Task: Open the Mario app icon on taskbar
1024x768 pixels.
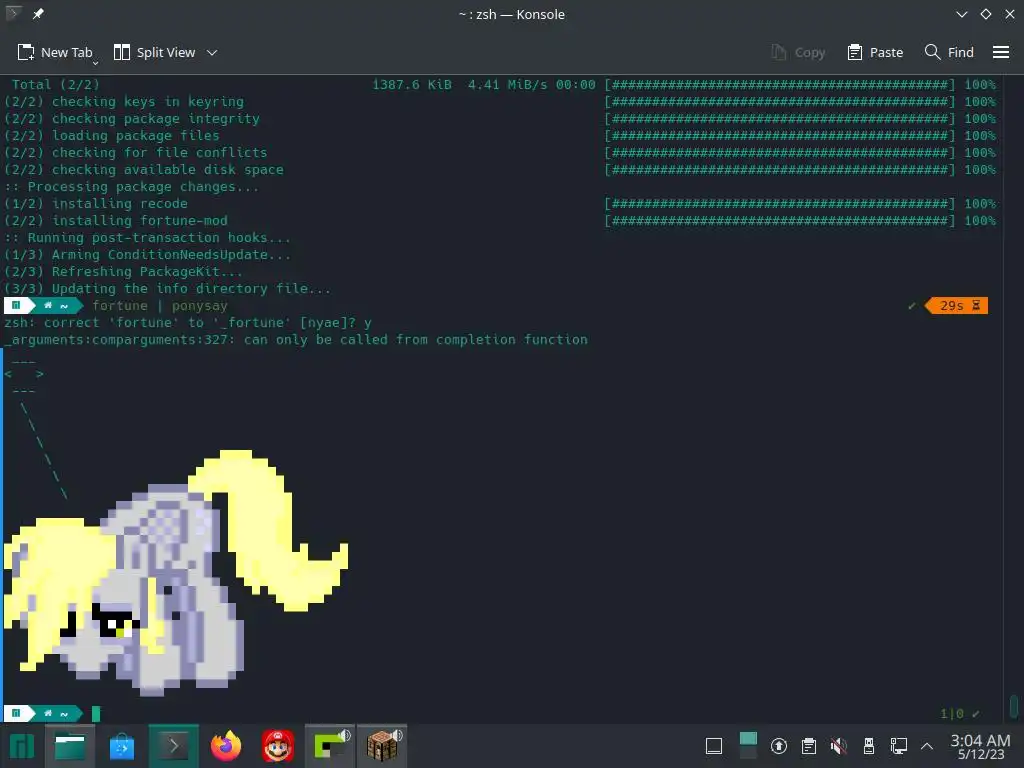Action: pos(278,746)
